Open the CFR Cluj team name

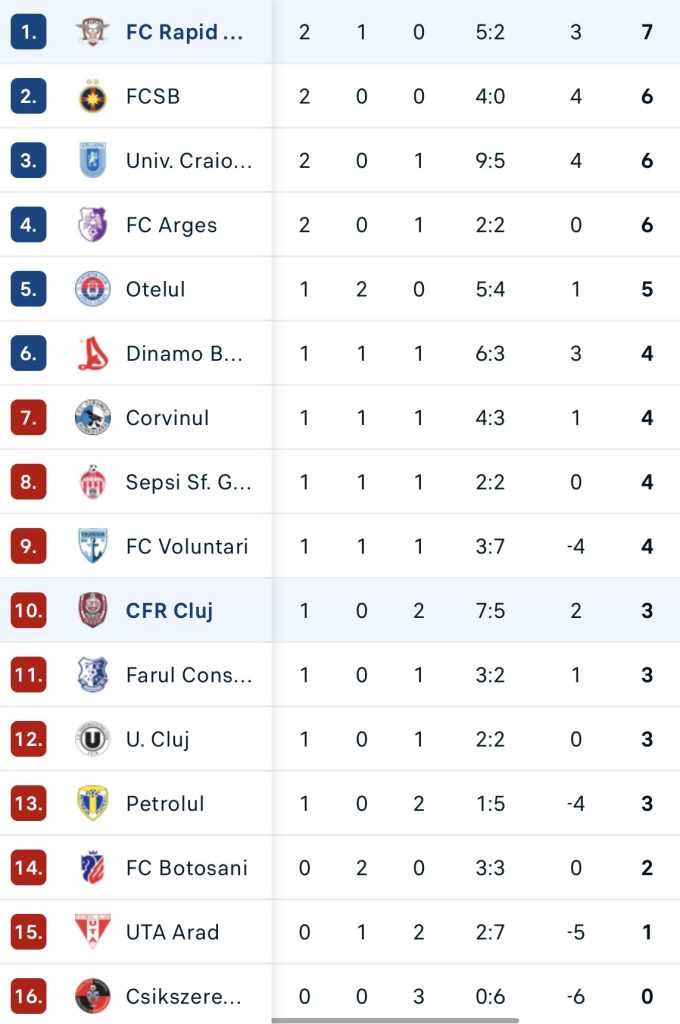click(x=169, y=611)
